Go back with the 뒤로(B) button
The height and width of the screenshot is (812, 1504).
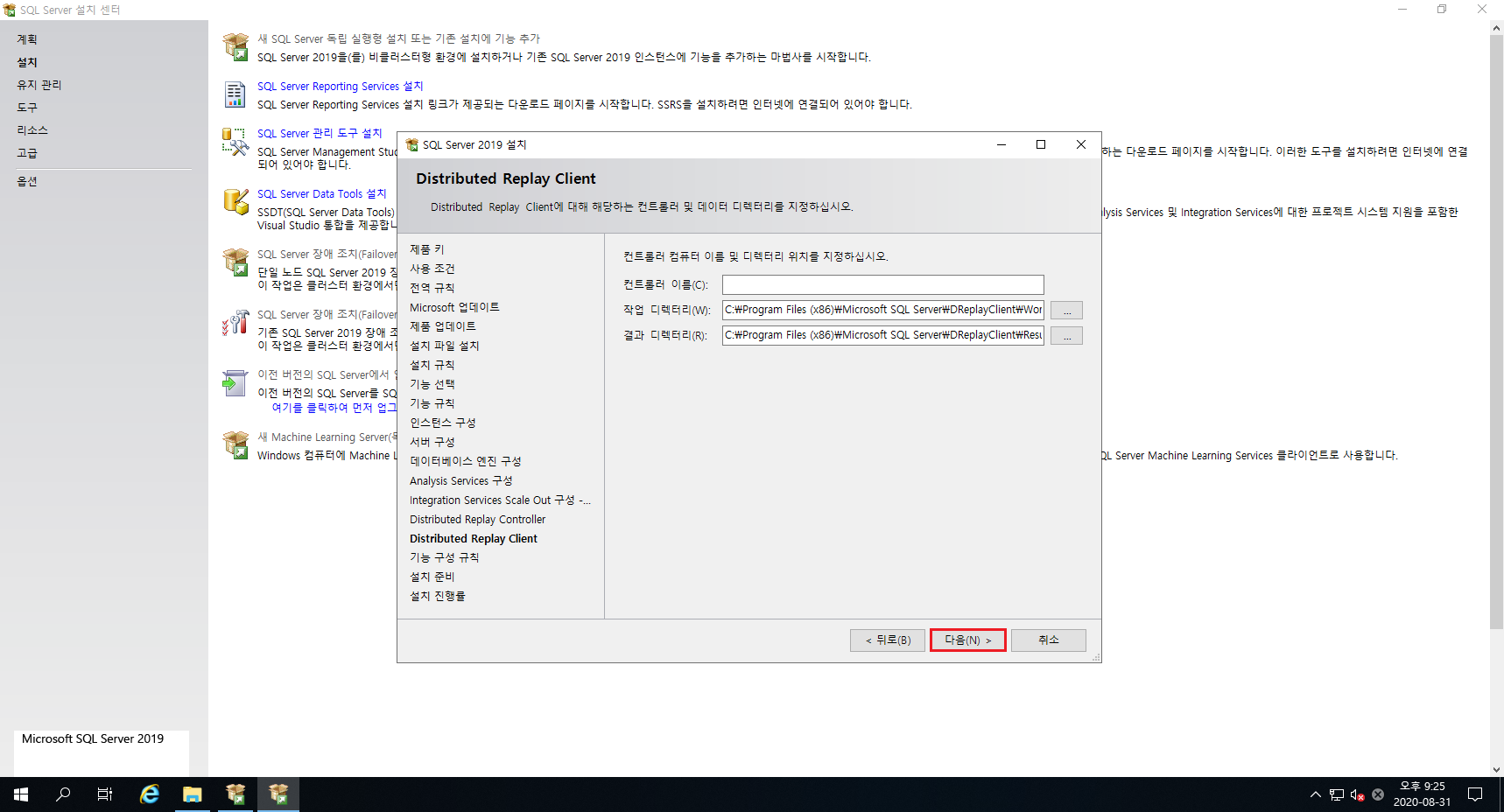click(x=888, y=640)
